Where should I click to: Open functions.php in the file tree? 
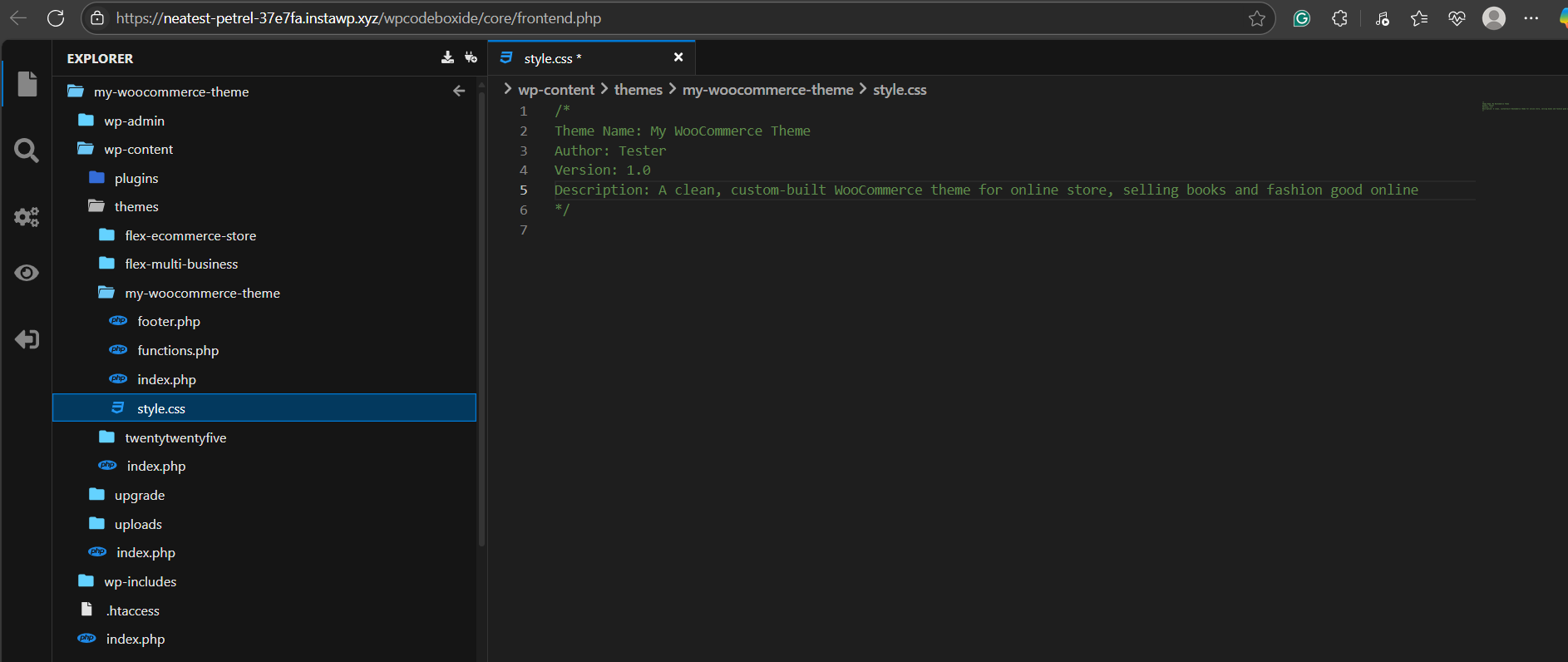(178, 350)
